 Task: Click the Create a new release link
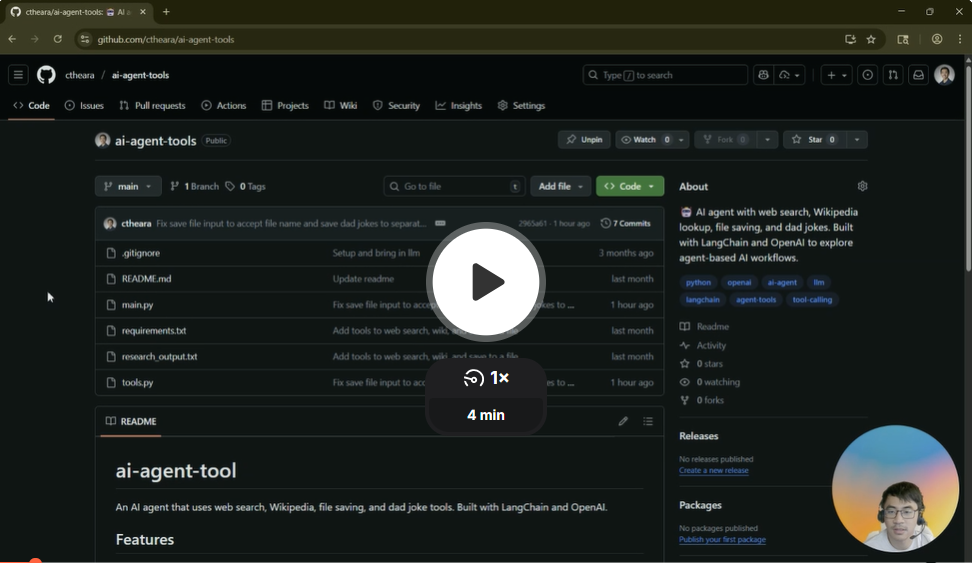pos(713,470)
